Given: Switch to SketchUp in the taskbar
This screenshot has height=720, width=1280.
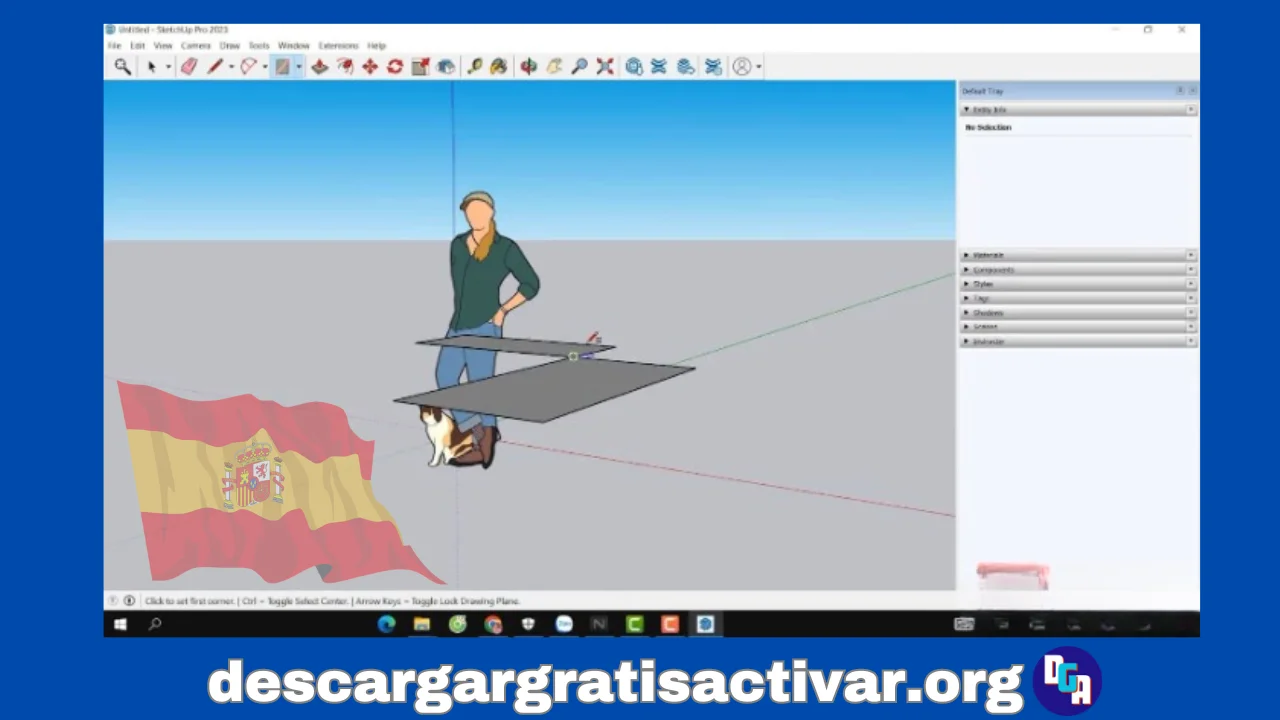Looking at the screenshot, I should (706, 624).
